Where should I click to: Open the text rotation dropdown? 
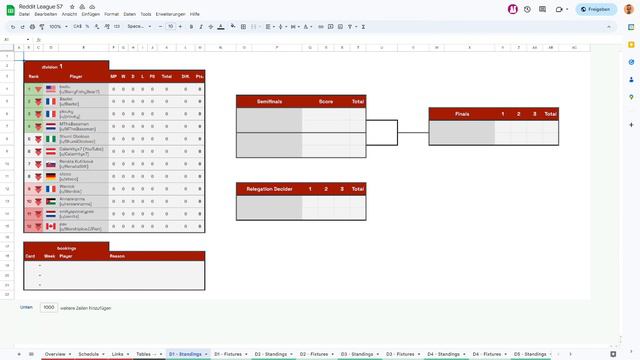(307, 27)
